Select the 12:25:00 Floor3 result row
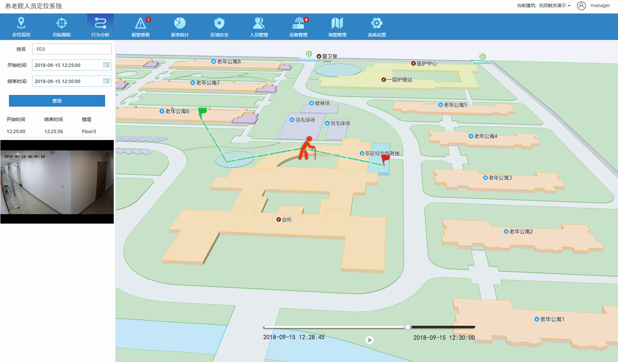 coord(57,131)
